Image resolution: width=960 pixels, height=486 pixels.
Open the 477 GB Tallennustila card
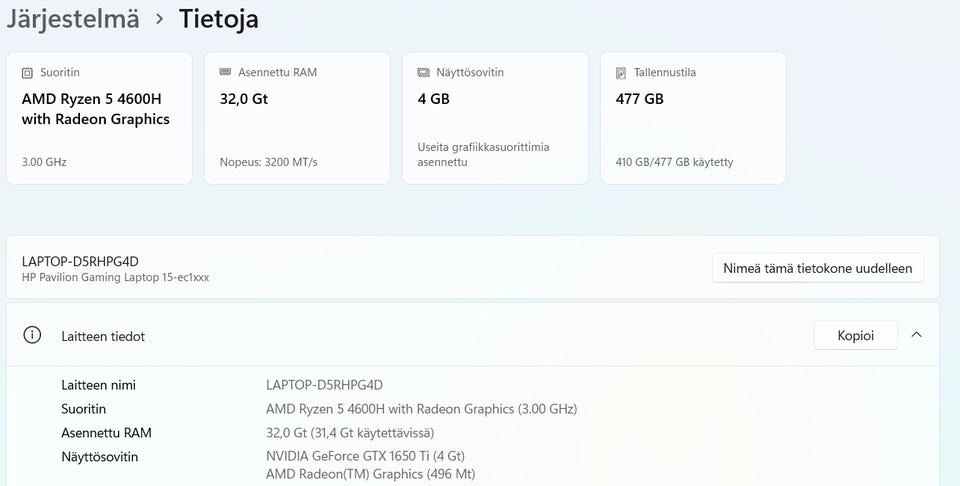693,118
